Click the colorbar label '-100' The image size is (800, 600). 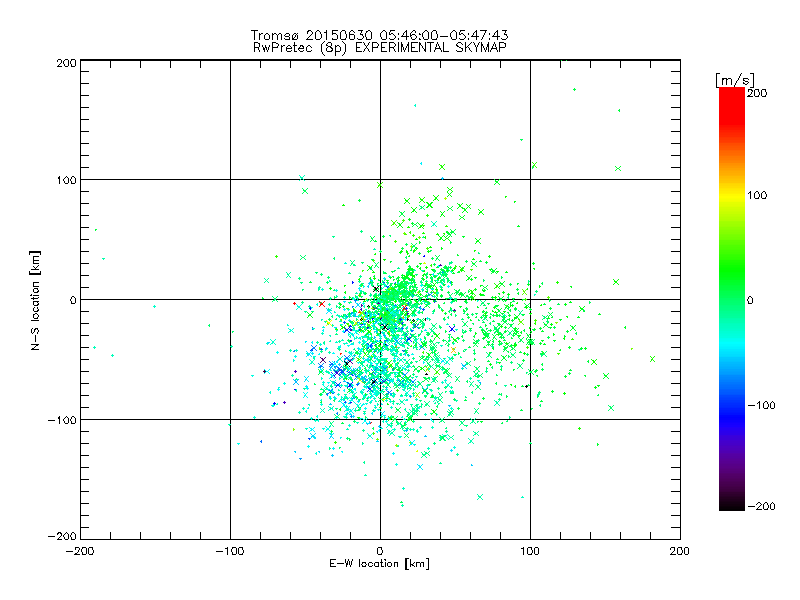(761, 406)
